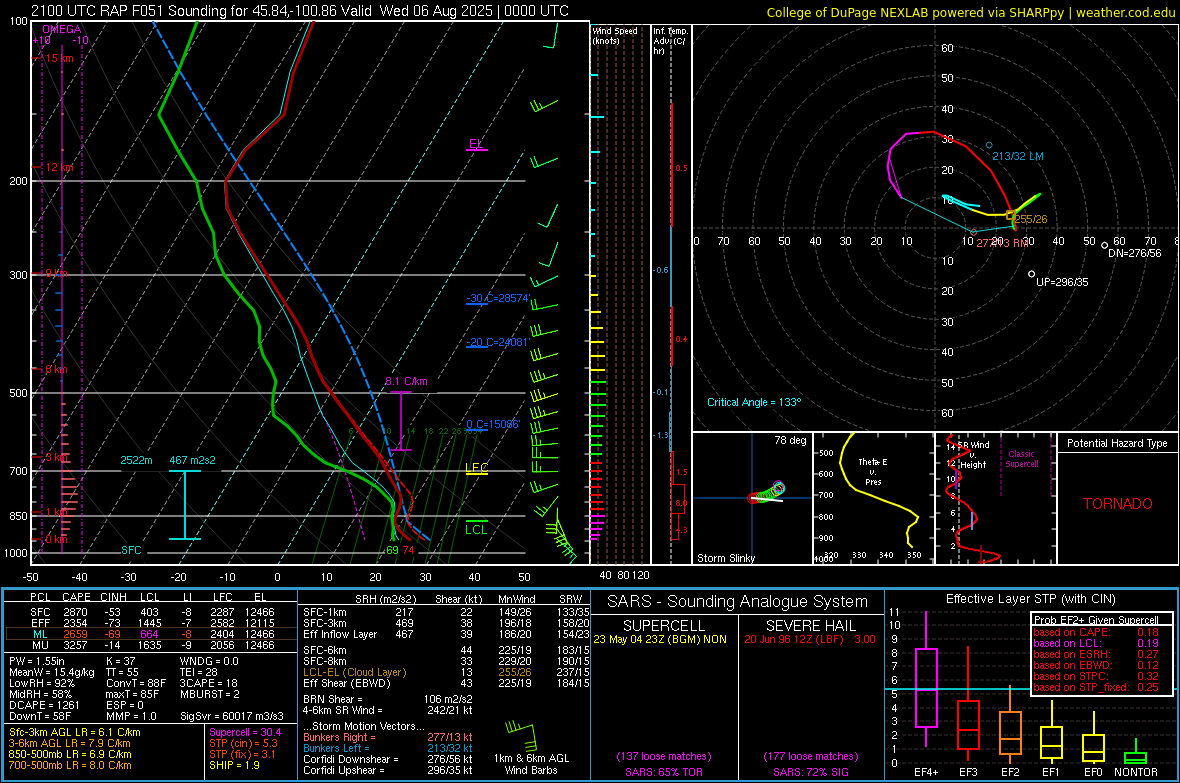Screen dimensions: 1180x783
Task: Click the STP (cin) = 5.3 value
Action: point(243,743)
